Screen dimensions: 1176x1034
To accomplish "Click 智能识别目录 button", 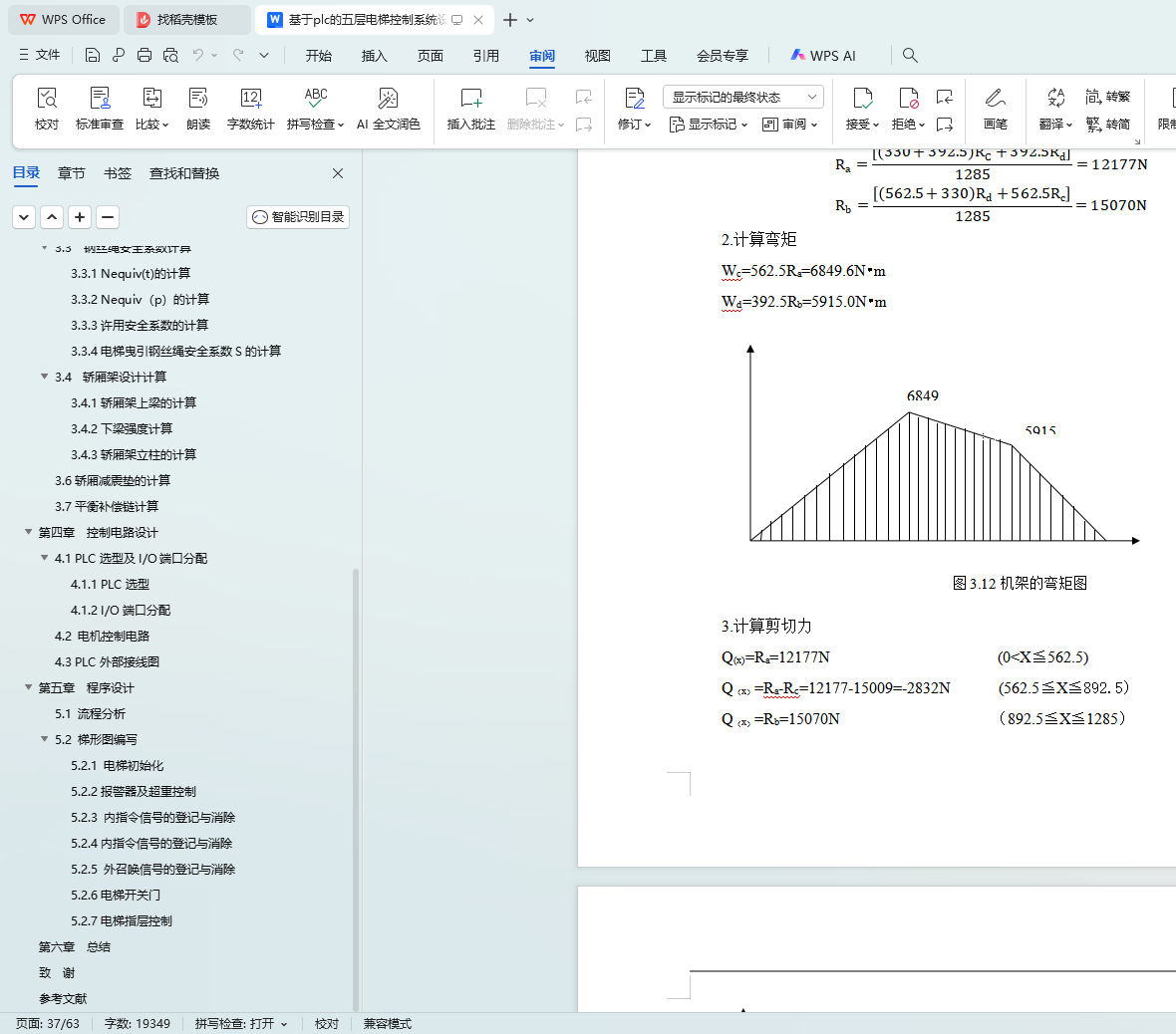I will [298, 217].
